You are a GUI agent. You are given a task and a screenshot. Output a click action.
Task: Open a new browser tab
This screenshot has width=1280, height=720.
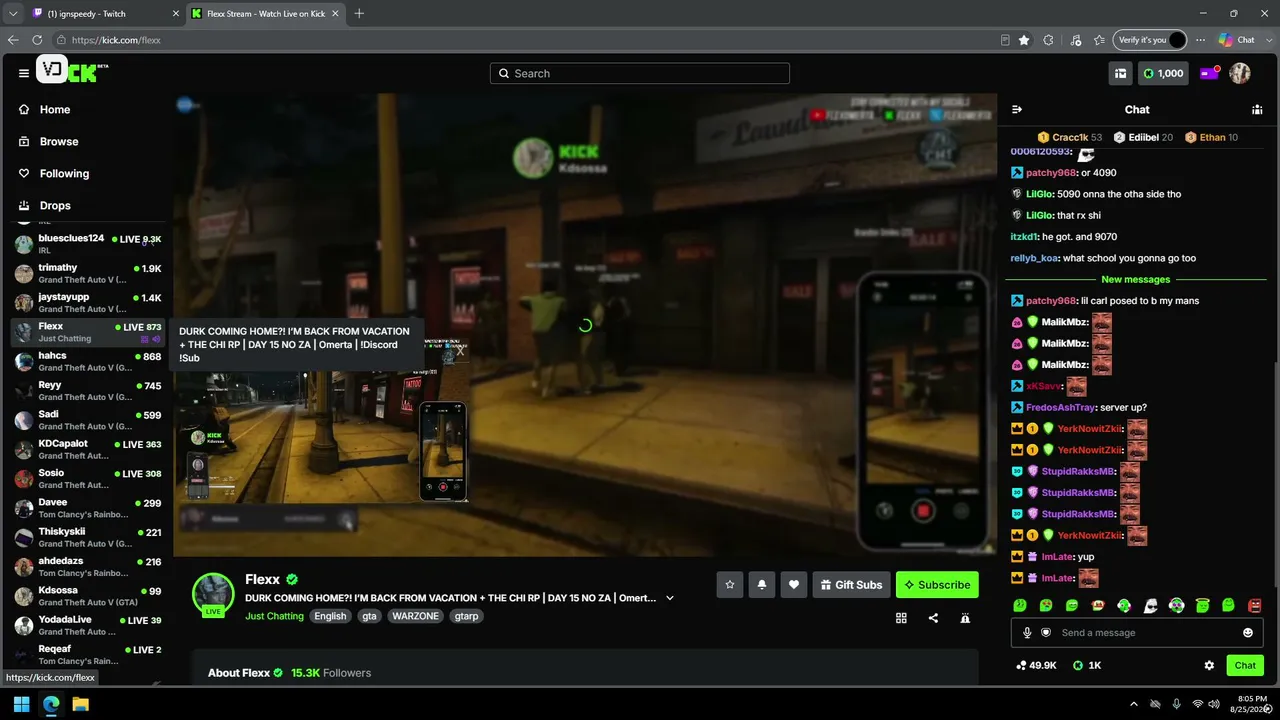point(359,13)
